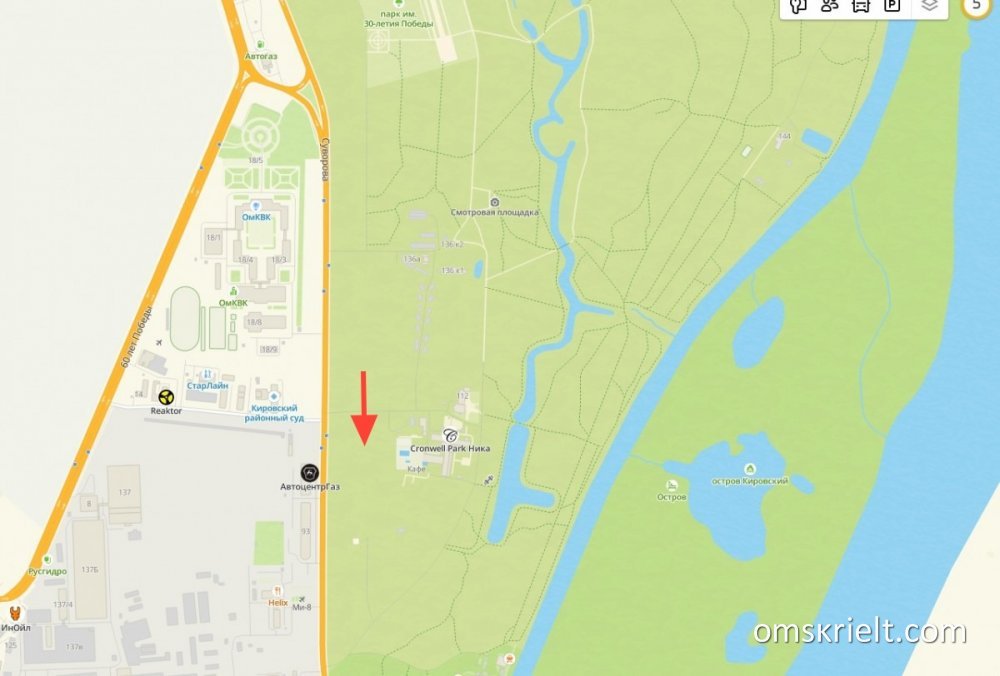Click the Смотровая площадка camera icon
This screenshot has width=1000, height=676.
click(x=494, y=202)
